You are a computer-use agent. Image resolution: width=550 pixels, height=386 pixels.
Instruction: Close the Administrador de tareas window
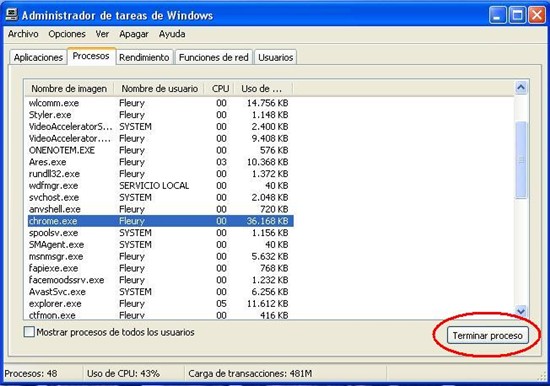(537, 15)
